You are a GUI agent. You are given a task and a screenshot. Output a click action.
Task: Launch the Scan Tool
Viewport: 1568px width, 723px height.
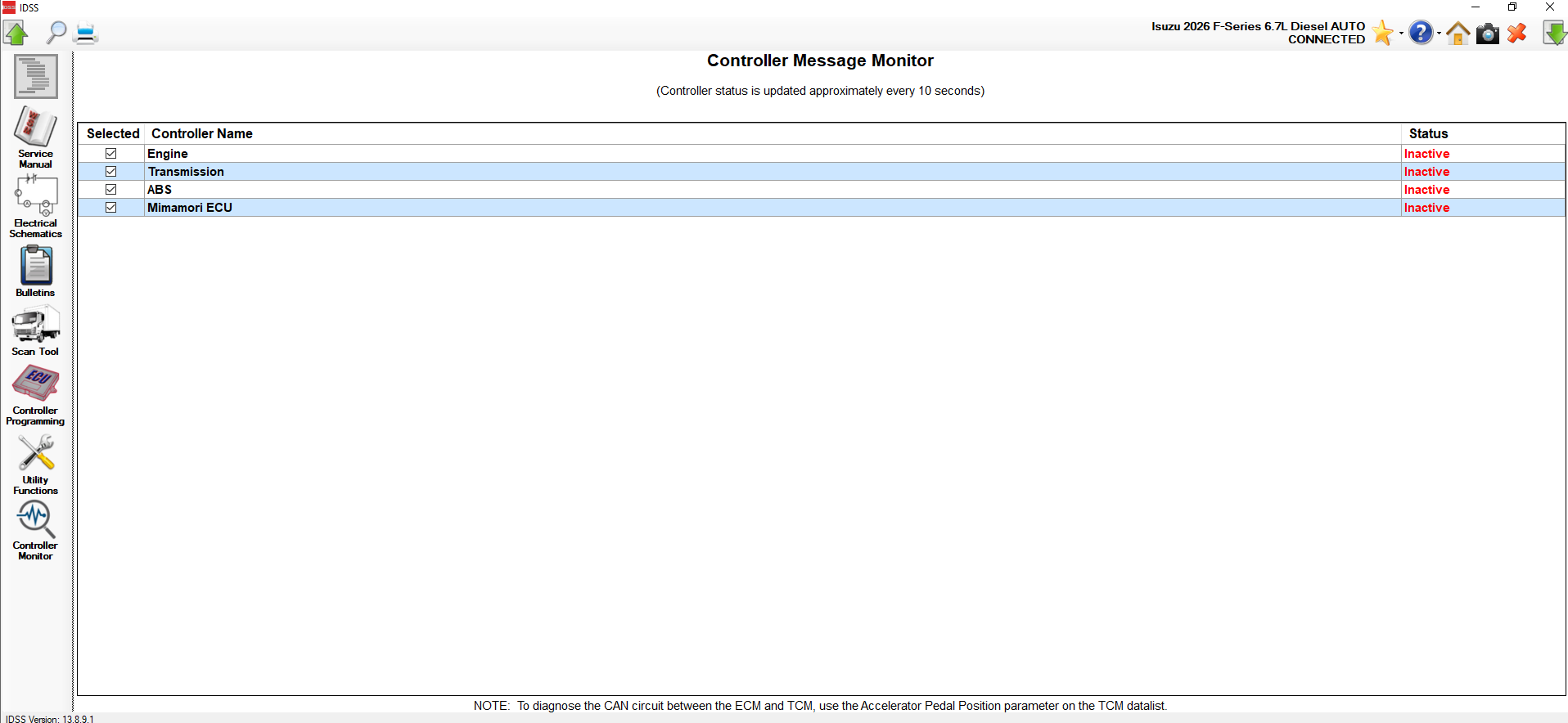(35, 330)
